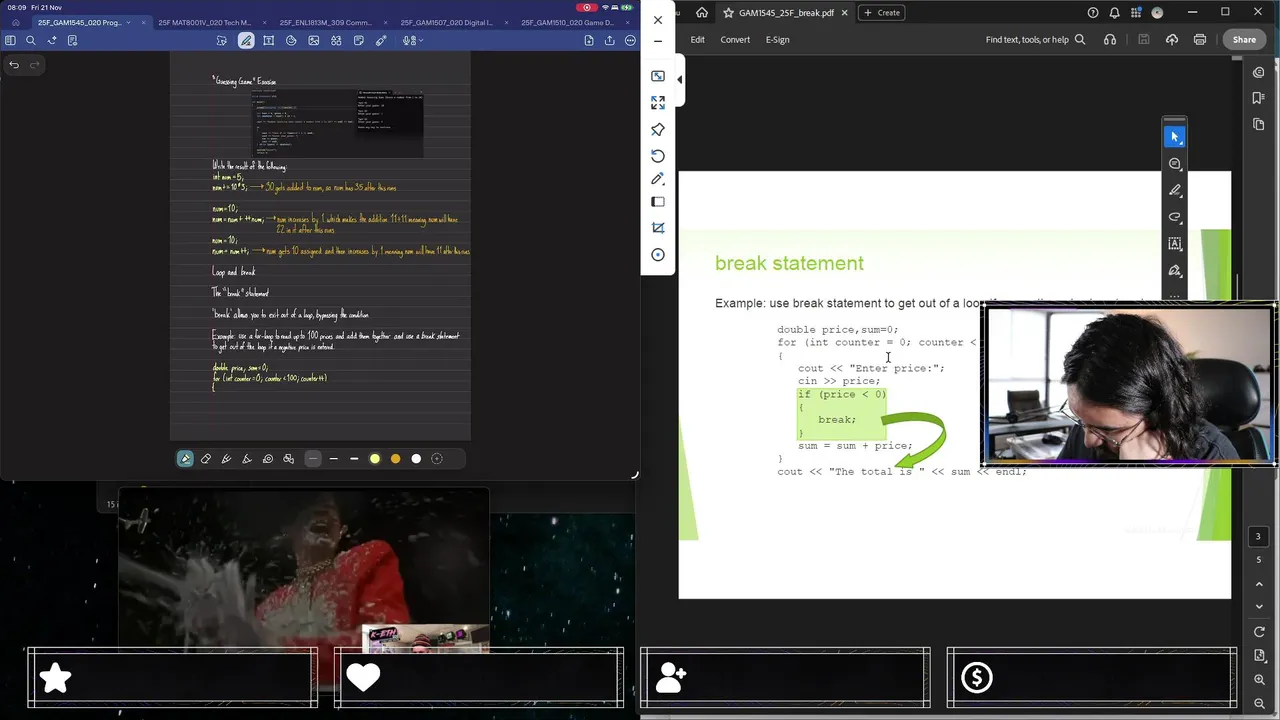Go to the notes app home icon

(x=15, y=22)
